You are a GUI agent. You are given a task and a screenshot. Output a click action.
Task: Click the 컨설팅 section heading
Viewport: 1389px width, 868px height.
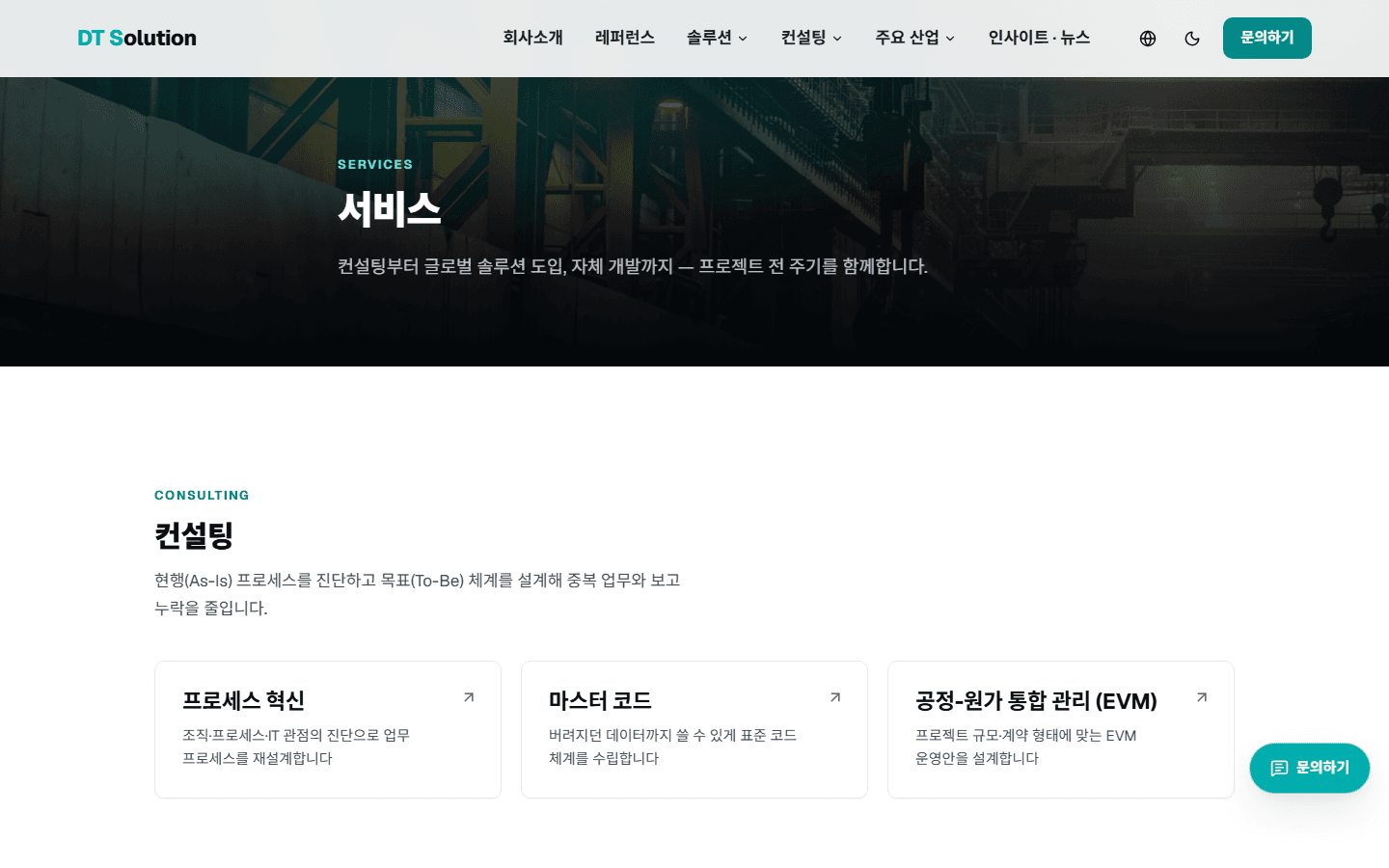[194, 535]
